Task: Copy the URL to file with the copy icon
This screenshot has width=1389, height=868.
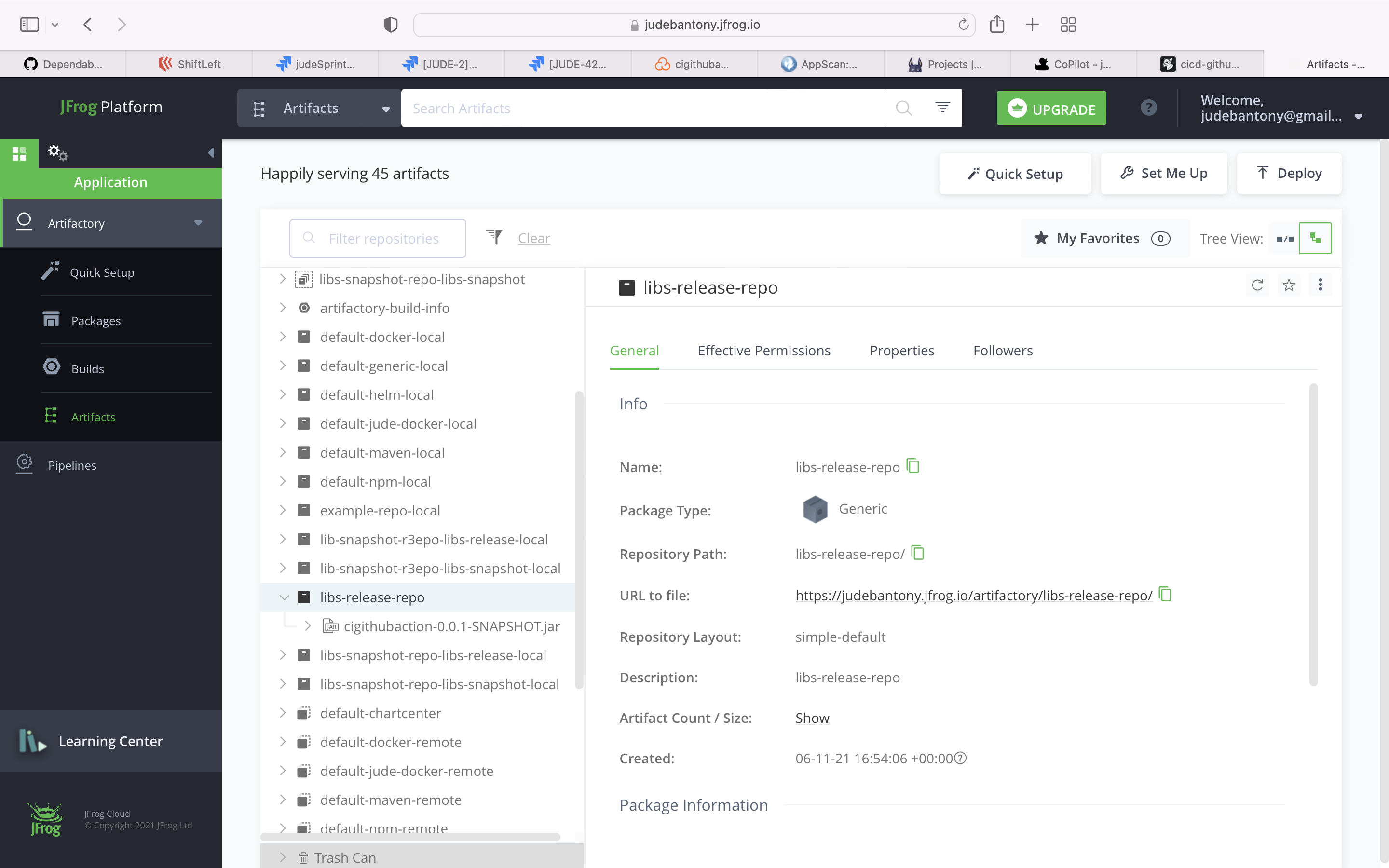Action: click(1165, 594)
